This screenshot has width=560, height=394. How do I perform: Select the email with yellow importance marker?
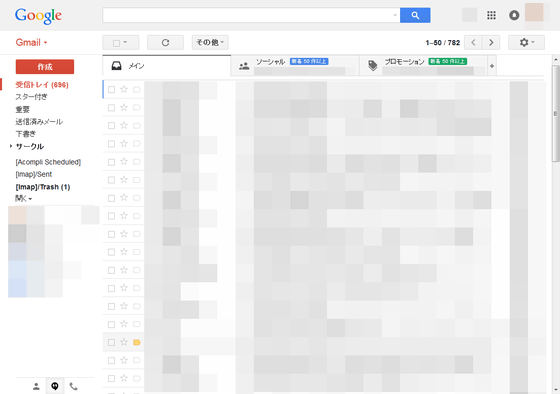click(111, 342)
